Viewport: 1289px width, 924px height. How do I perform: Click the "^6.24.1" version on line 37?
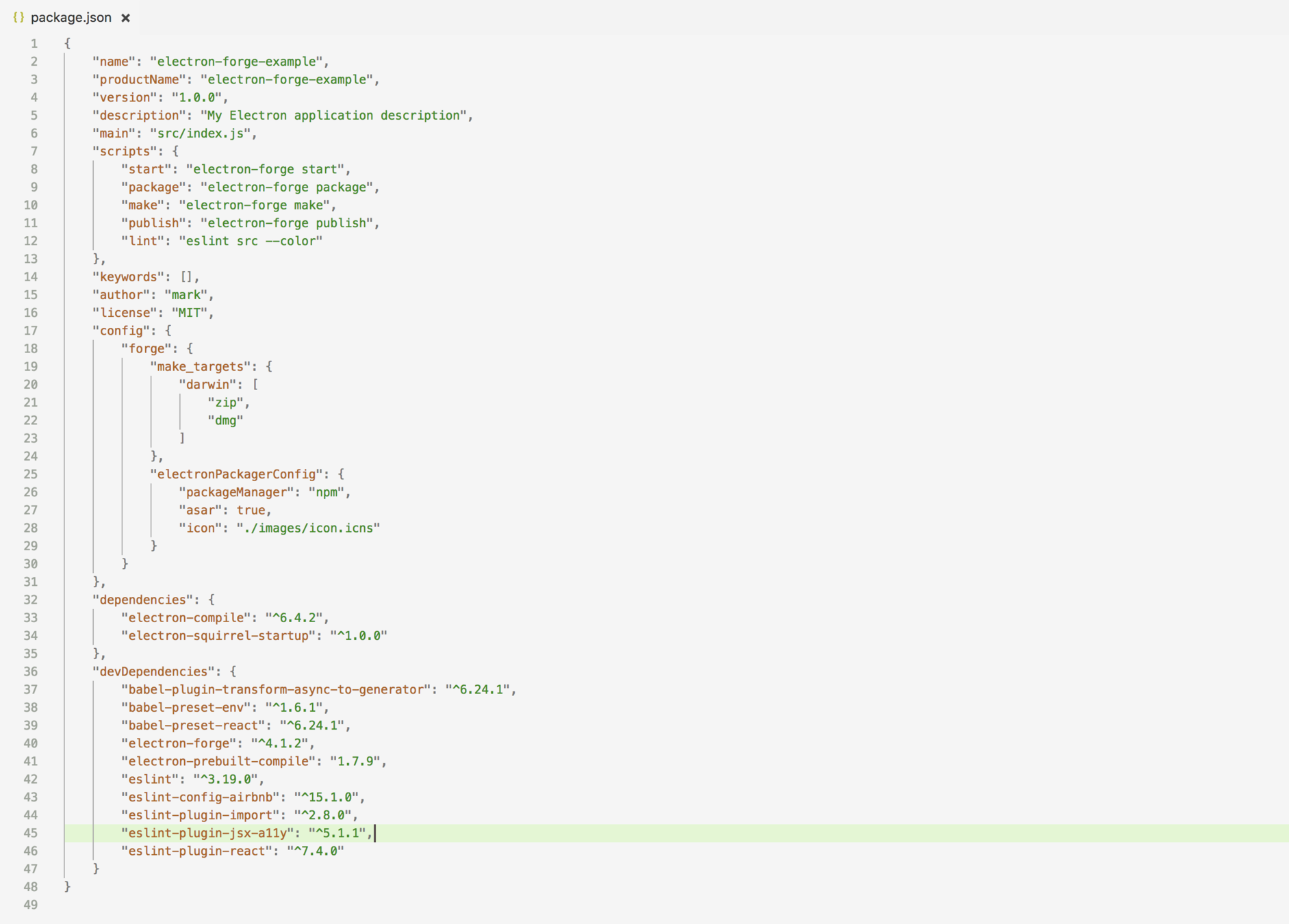[x=478, y=689]
